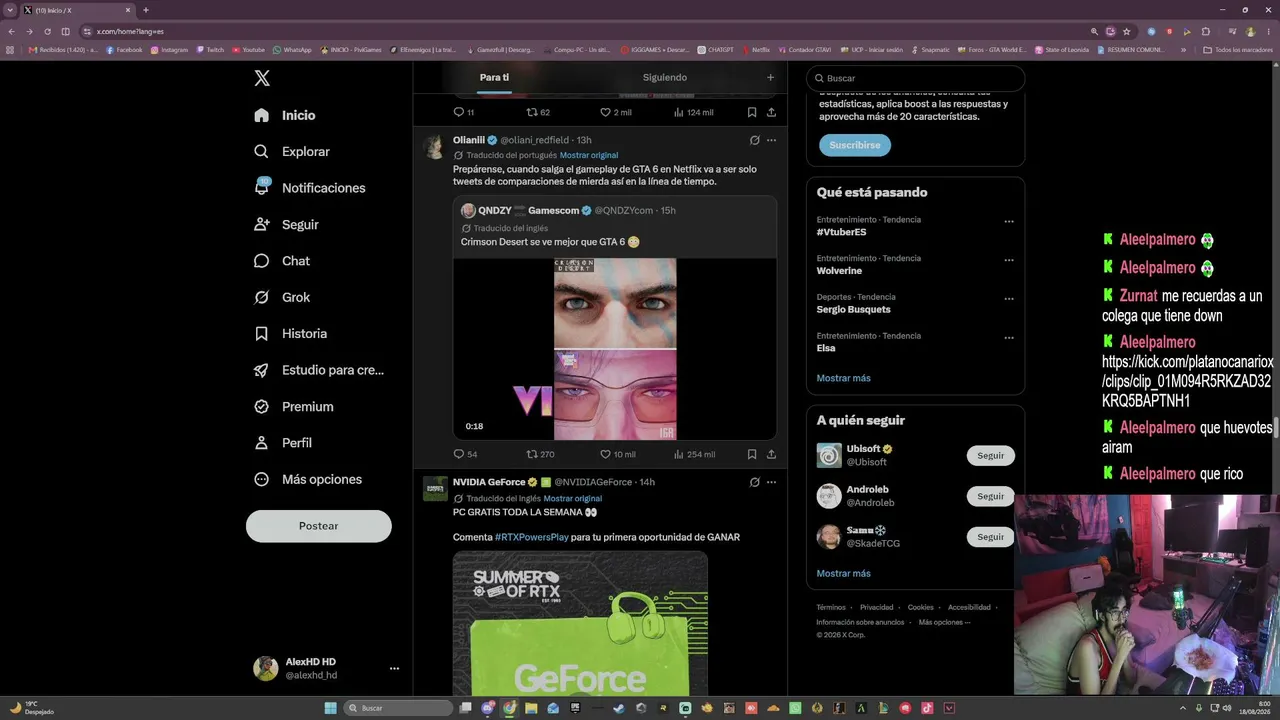Viewport: 1280px width, 720px height.
Task: Open the CHATGPT bookmark
Action: (x=716, y=49)
